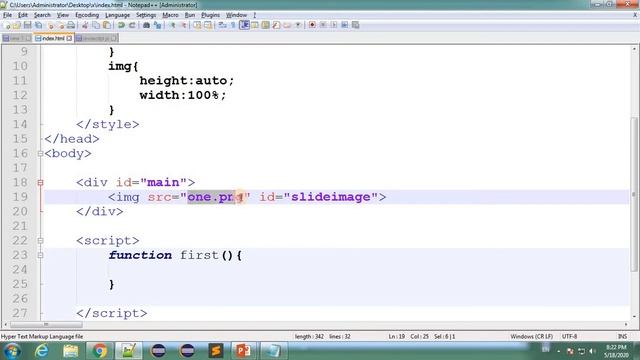This screenshot has height=360, width=640.
Task: Open the Encoding menu
Action: pos(87,15)
